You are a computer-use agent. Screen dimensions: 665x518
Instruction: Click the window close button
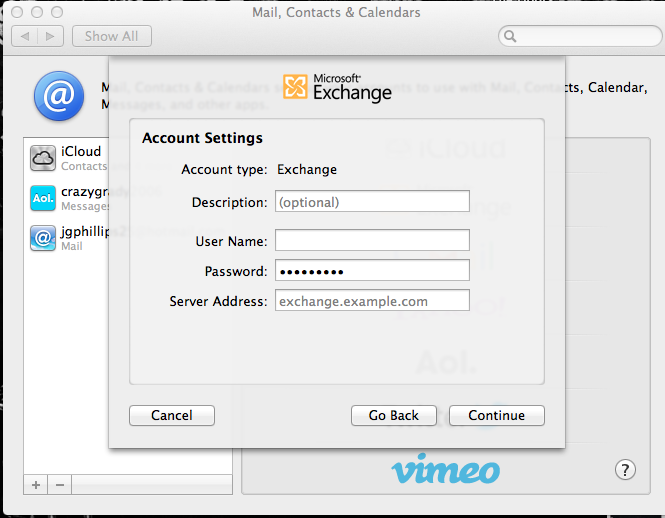click(x=17, y=12)
